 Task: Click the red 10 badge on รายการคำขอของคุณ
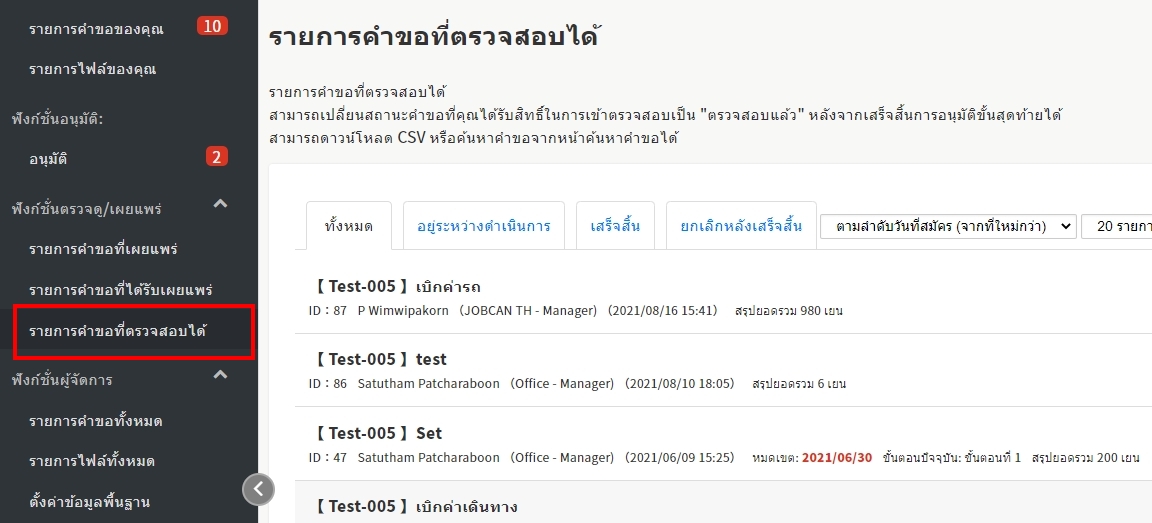pos(212,26)
